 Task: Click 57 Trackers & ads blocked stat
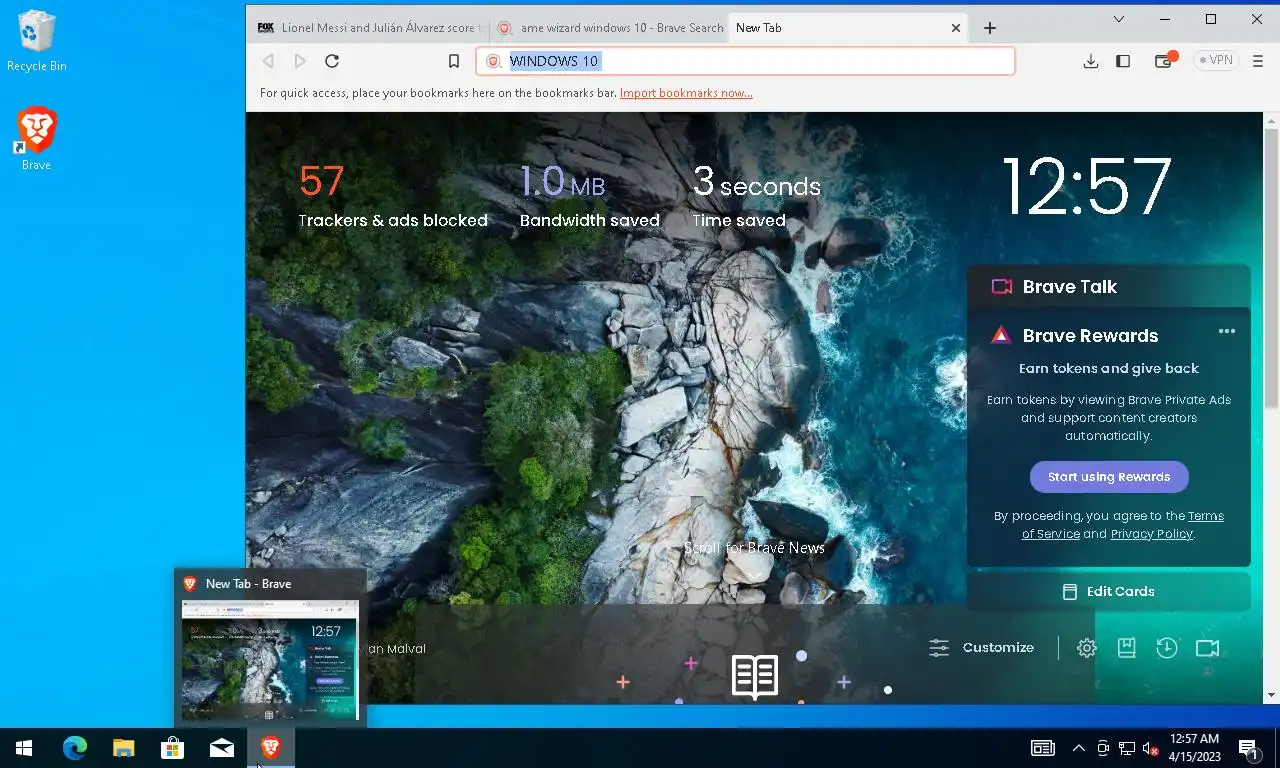click(393, 196)
